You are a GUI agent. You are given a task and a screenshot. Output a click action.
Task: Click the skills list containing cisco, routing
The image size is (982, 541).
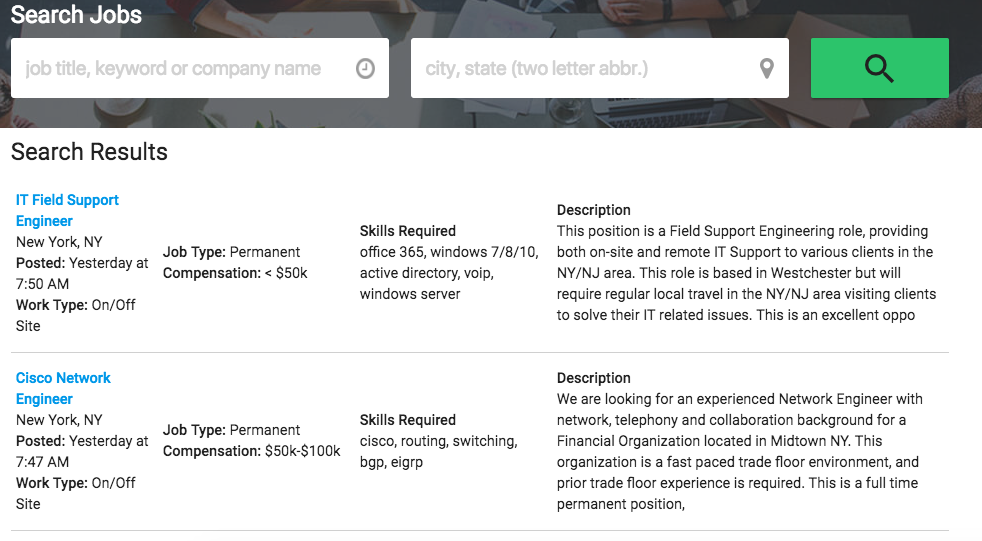click(x=438, y=451)
